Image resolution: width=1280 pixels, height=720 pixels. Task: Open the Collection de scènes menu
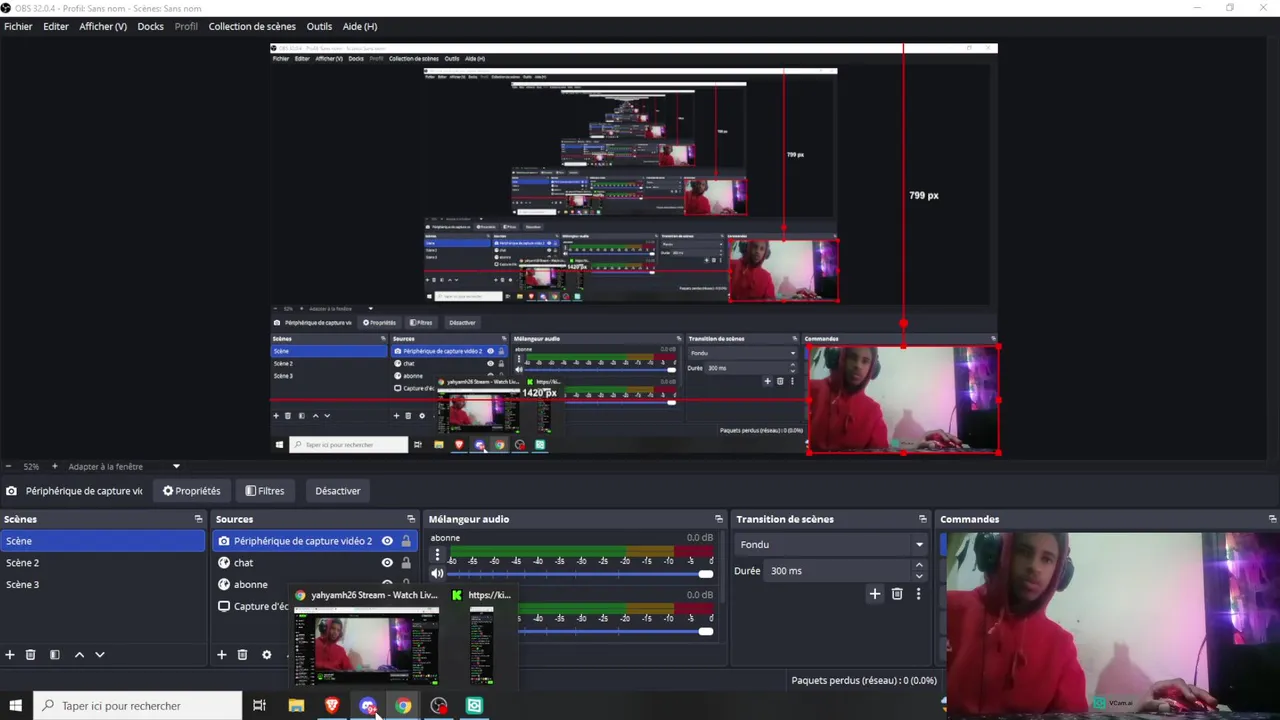[252, 26]
